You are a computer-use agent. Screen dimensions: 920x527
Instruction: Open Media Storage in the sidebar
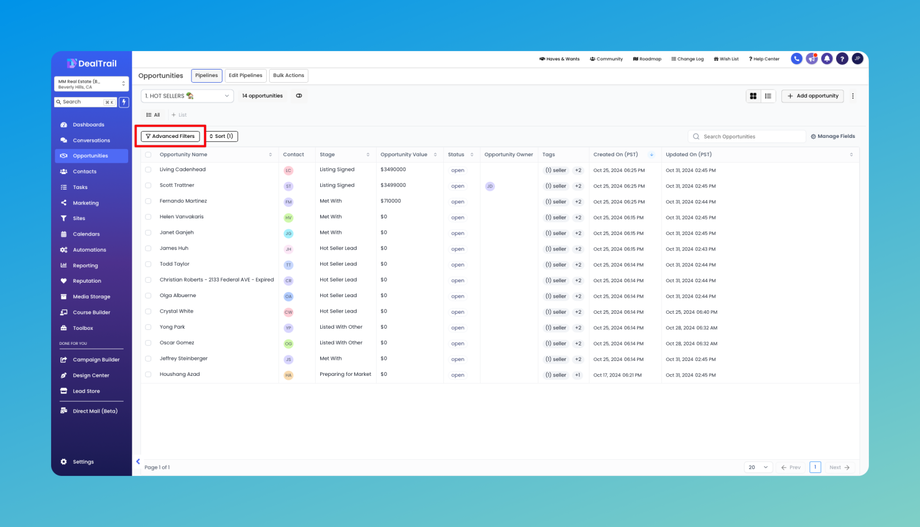(x=91, y=297)
